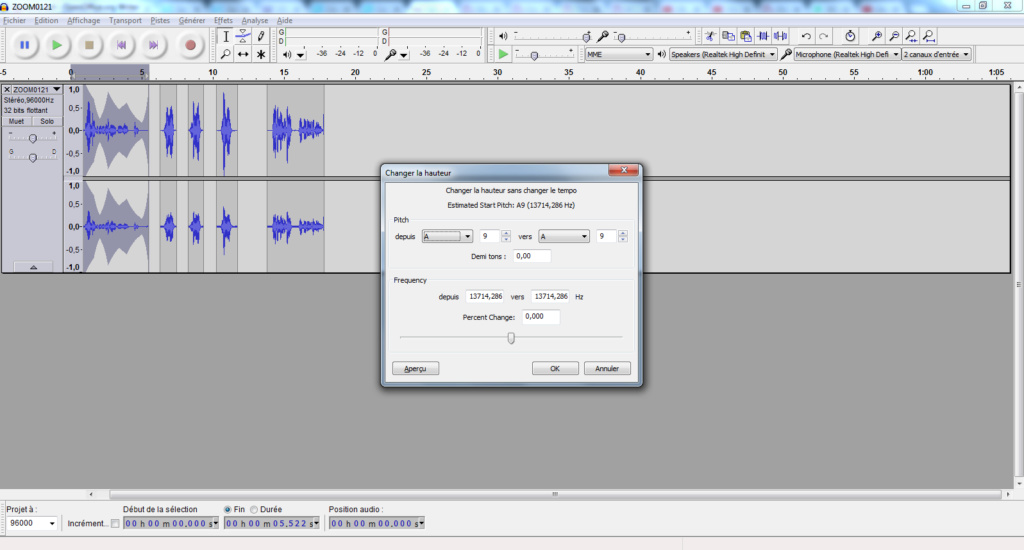This screenshot has height=550, width=1024.
Task: Click the Silence audio icon
Action: click(780, 36)
